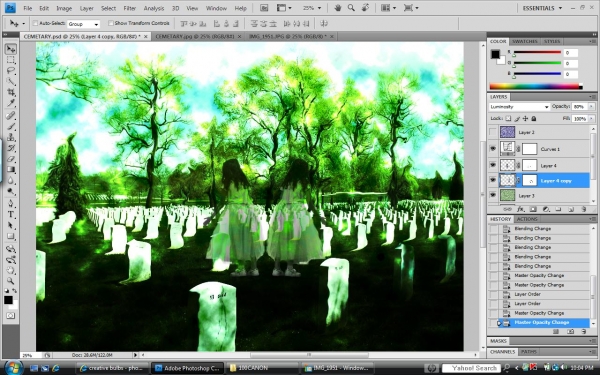The image size is (600, 375).
Task: Open the Windows Start button
Action: 13,367
